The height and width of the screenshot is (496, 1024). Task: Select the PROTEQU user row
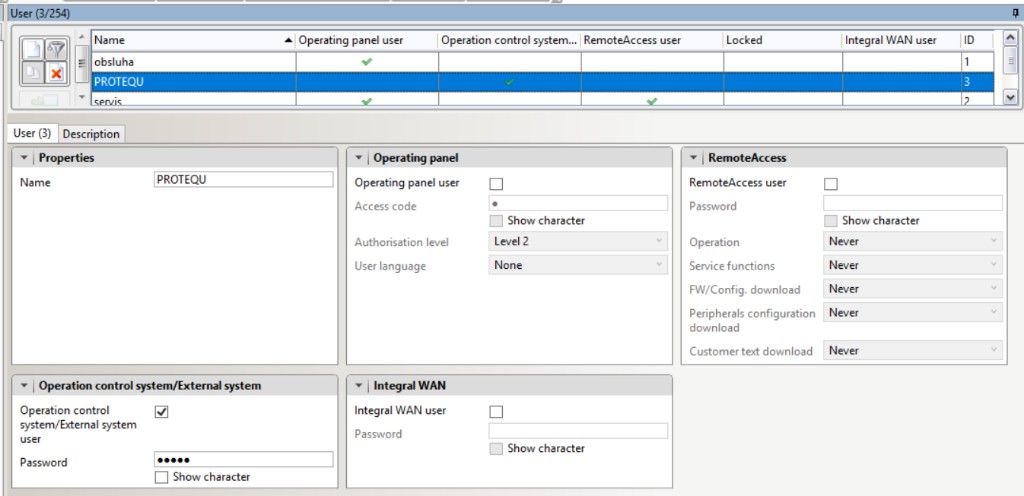[x=542, y=82]
